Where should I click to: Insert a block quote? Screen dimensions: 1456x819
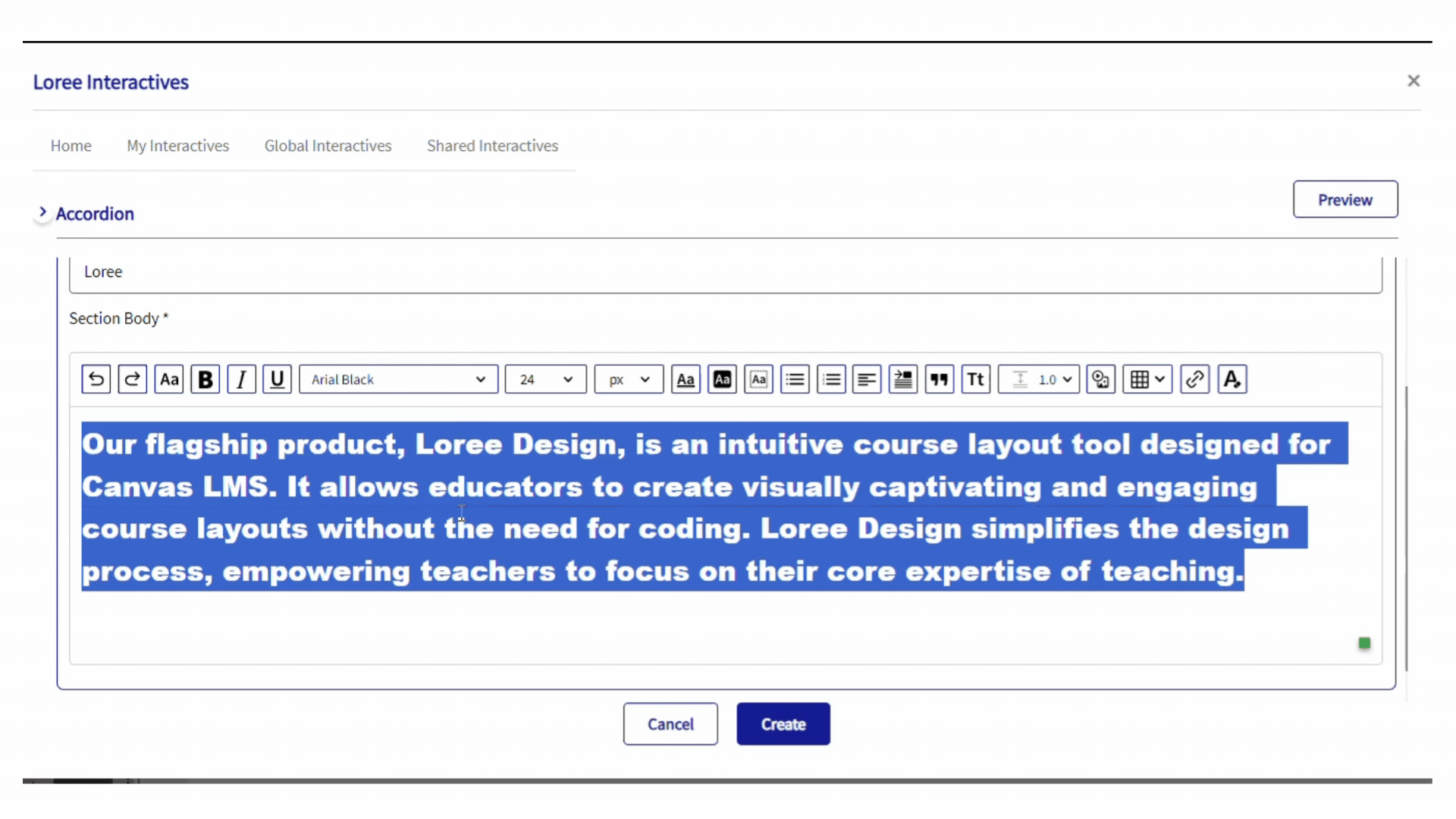pyautogui.click(x=940, y=379)
